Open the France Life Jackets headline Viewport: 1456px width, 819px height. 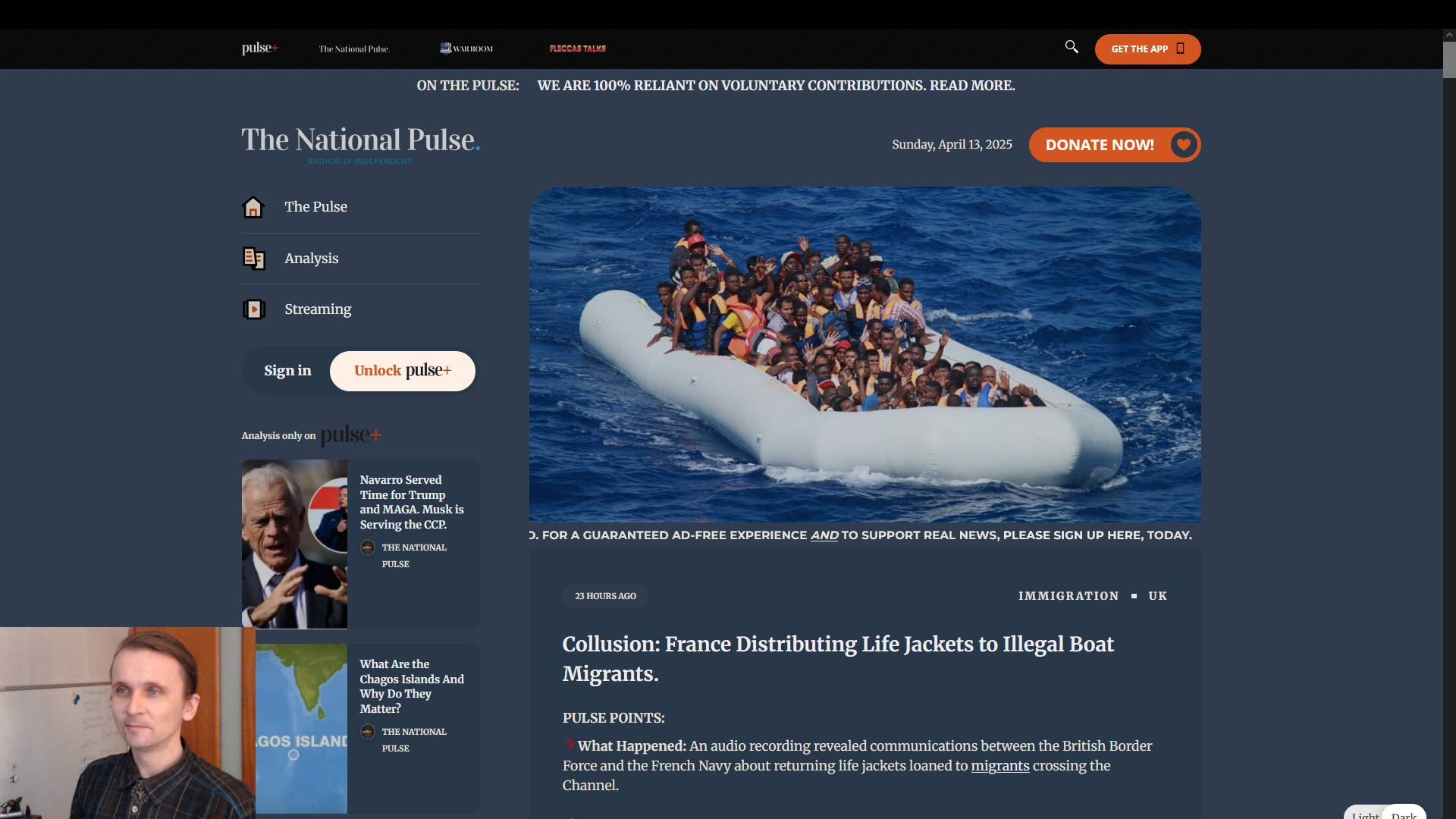tap(838, 659)
